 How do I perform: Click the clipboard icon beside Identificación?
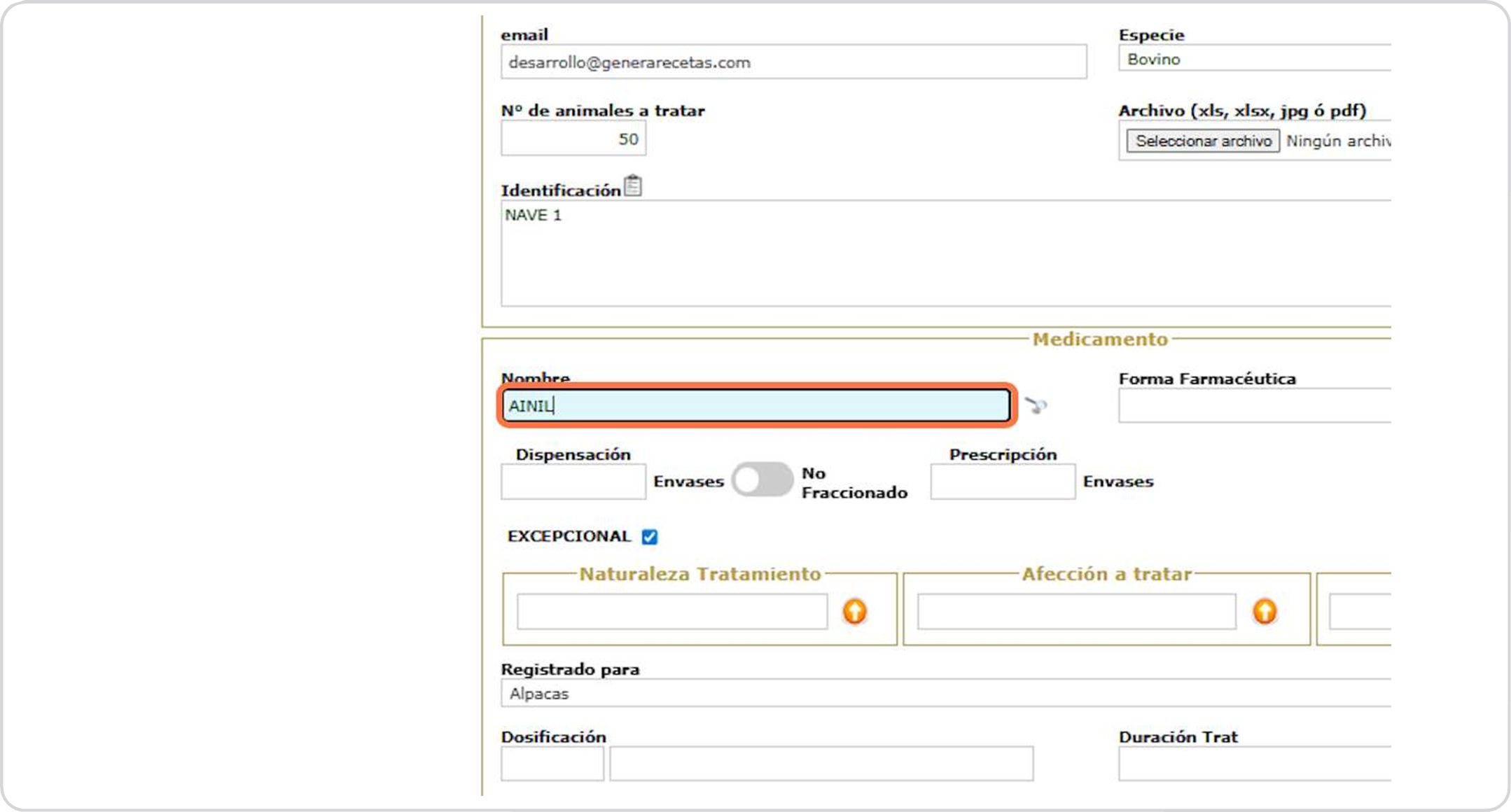(632, 186)
